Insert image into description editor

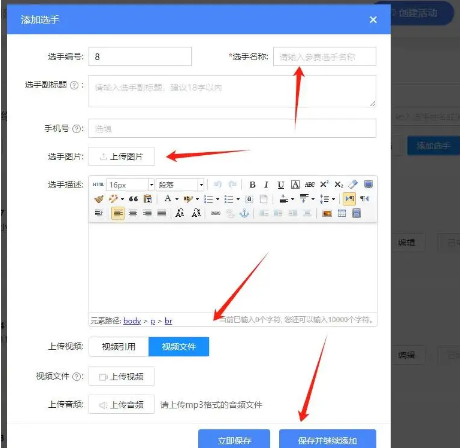(327, 213)
